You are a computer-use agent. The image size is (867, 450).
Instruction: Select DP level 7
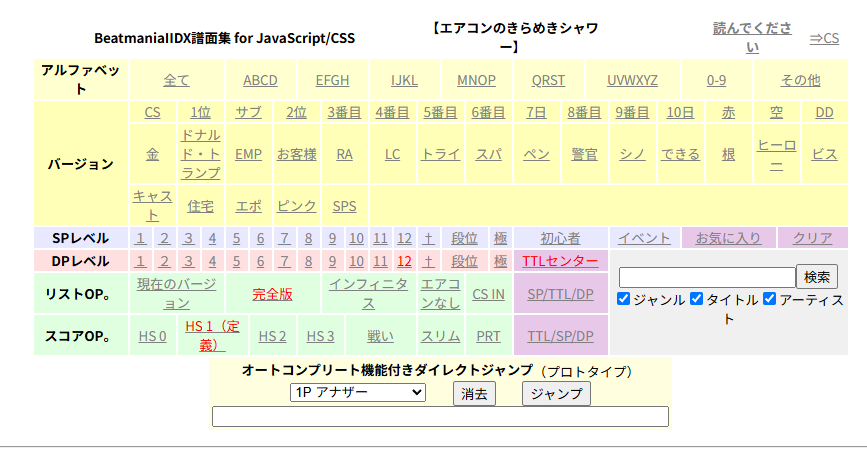click(x=284, y=261)
